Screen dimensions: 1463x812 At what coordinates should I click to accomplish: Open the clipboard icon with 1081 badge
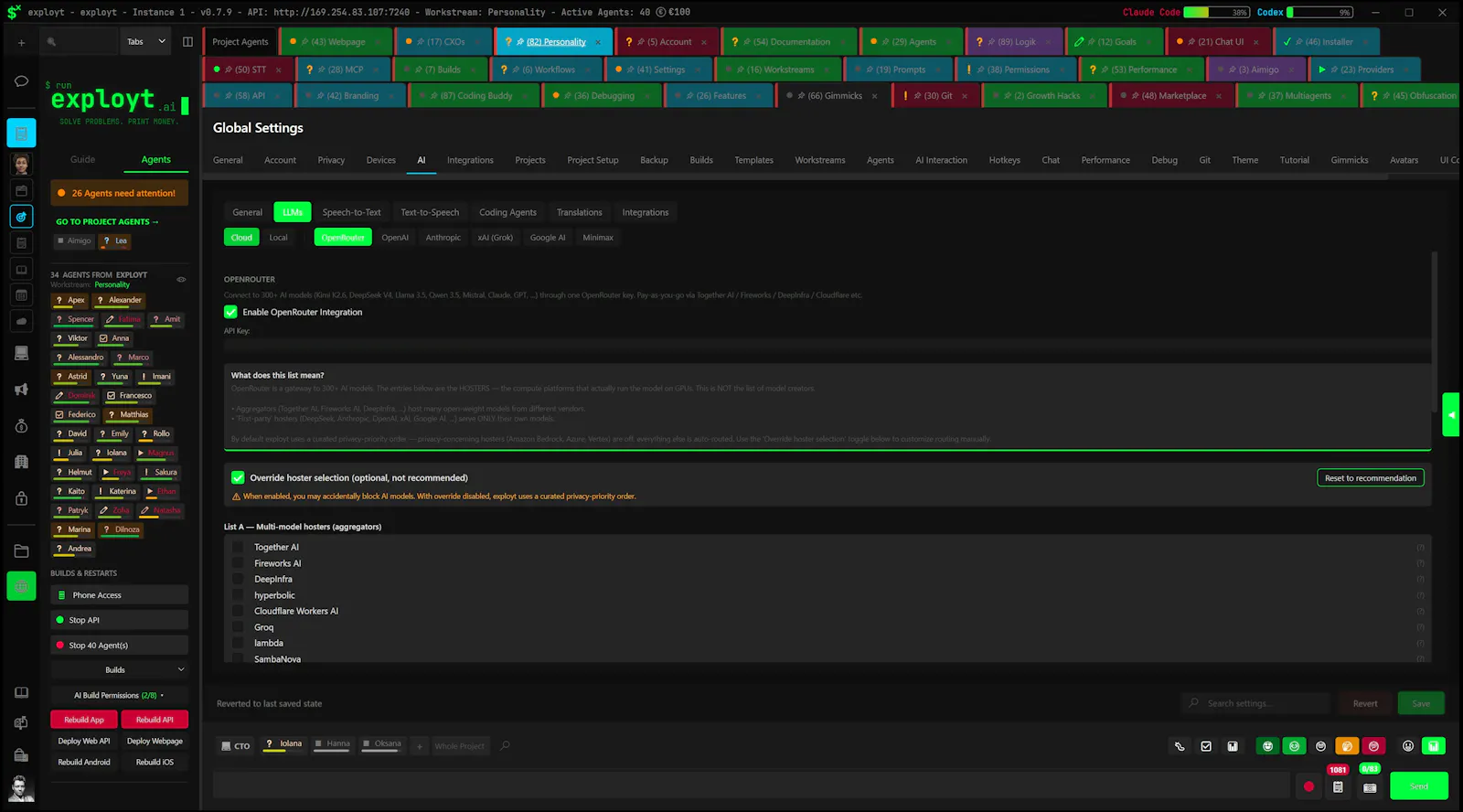[1338, 786]
